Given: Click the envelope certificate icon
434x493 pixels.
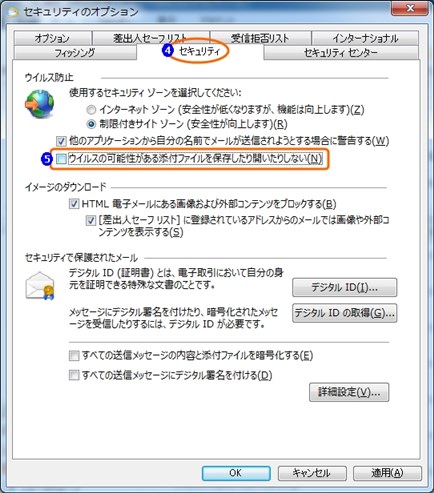Looking at the screenshot, I should click(40, 286).
